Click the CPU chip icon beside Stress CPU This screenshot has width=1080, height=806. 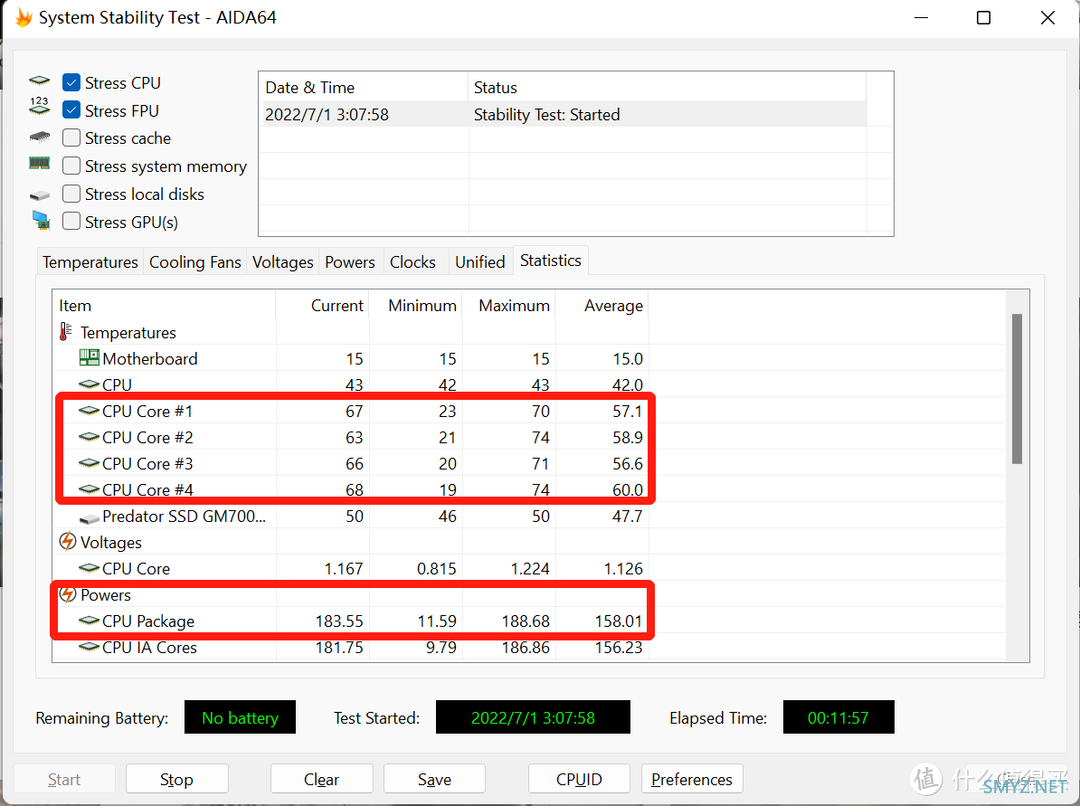(39, 81)
